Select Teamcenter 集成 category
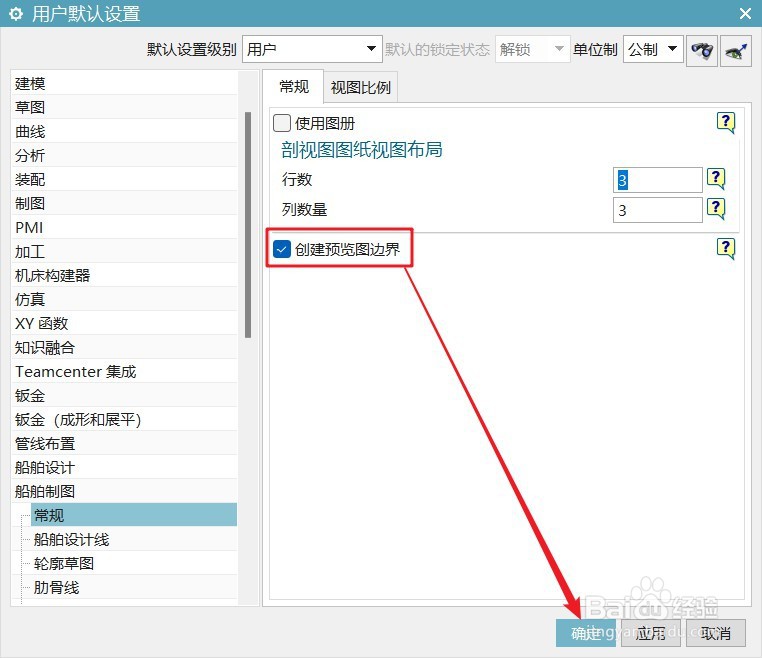Image resolution: width=762 pixels, height=658 pixels. [124, 371]
